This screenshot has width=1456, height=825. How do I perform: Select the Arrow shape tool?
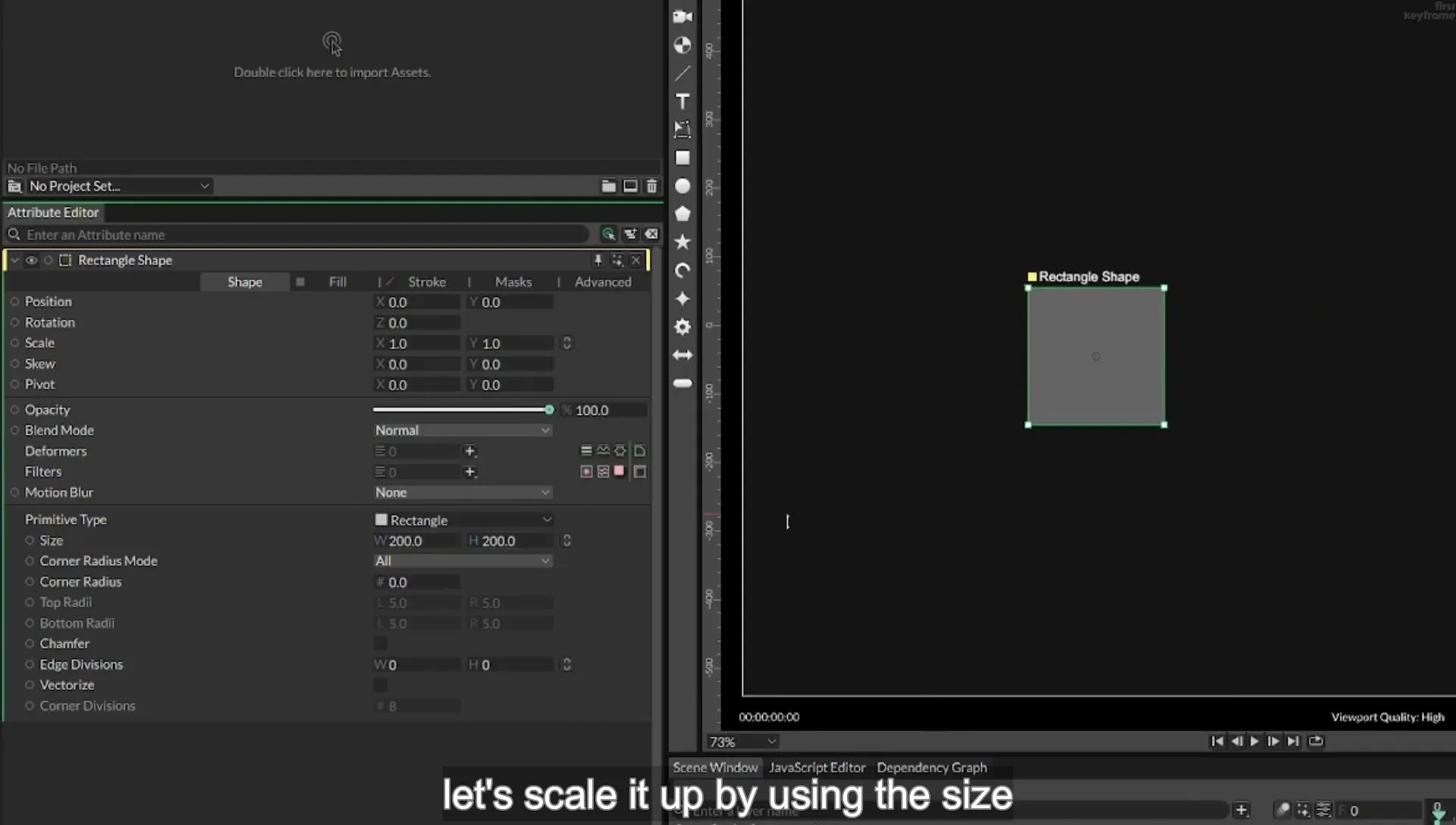coord(682,355)
